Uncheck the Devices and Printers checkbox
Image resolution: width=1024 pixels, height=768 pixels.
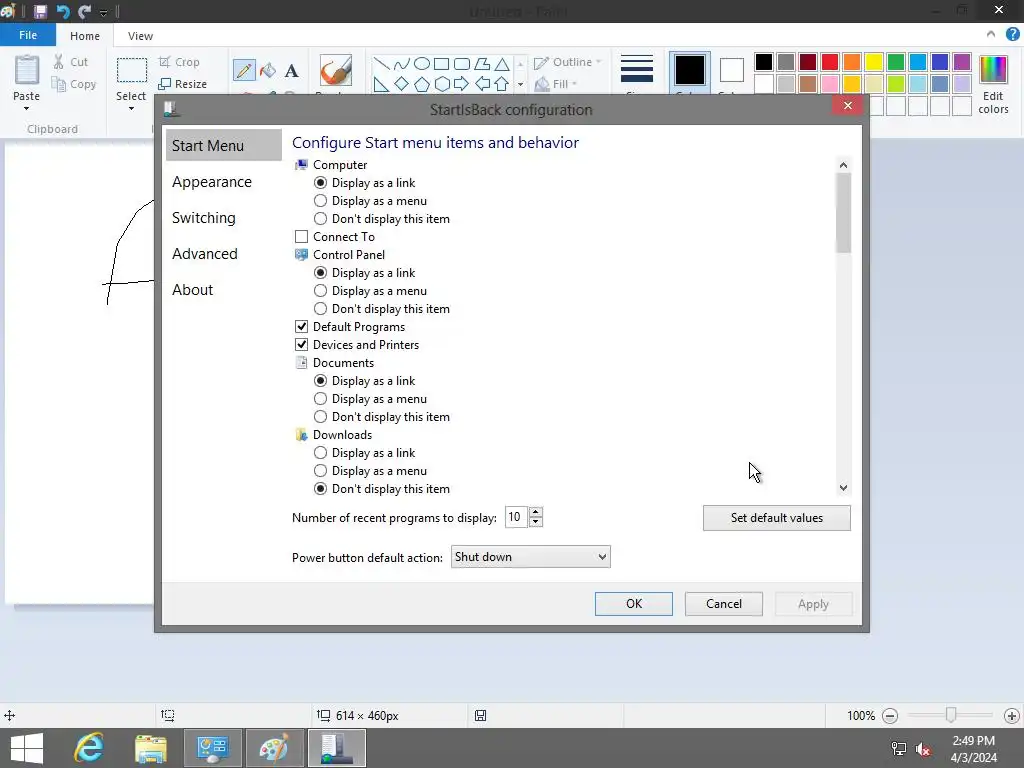click(301, 345)
